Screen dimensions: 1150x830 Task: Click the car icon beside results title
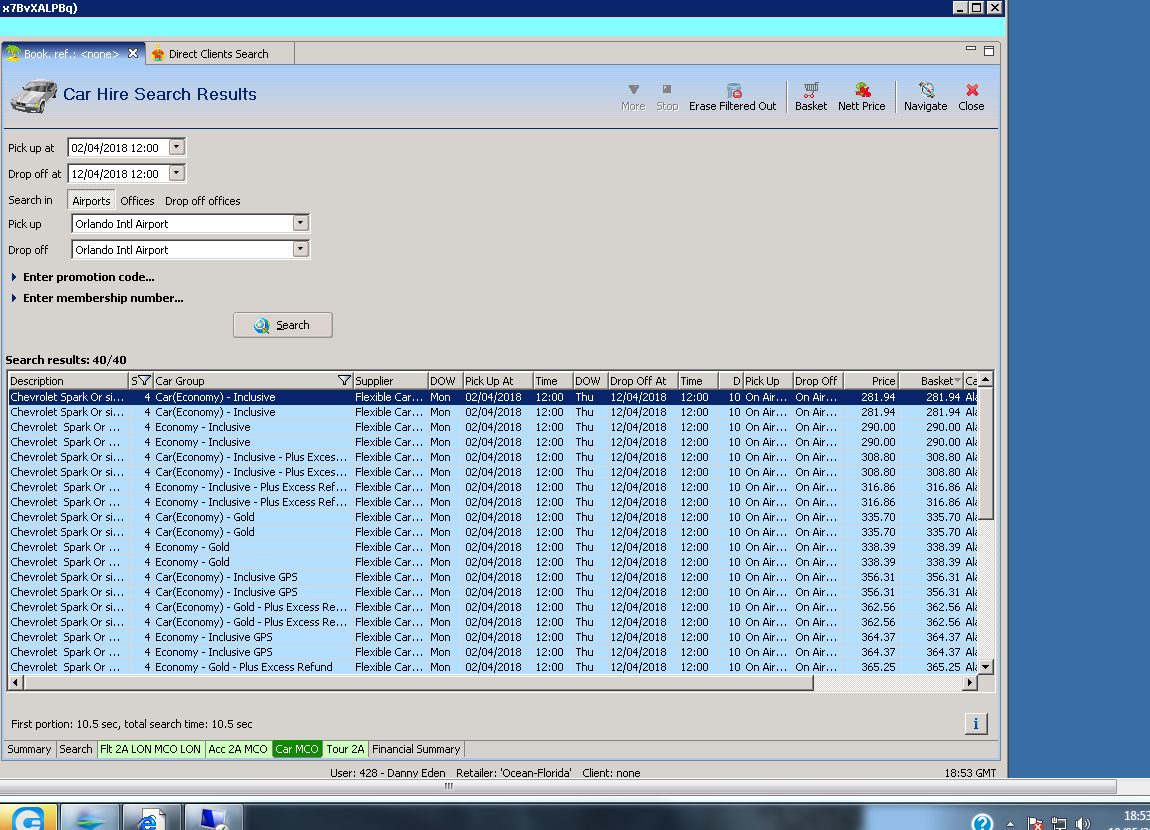(34, 97)
